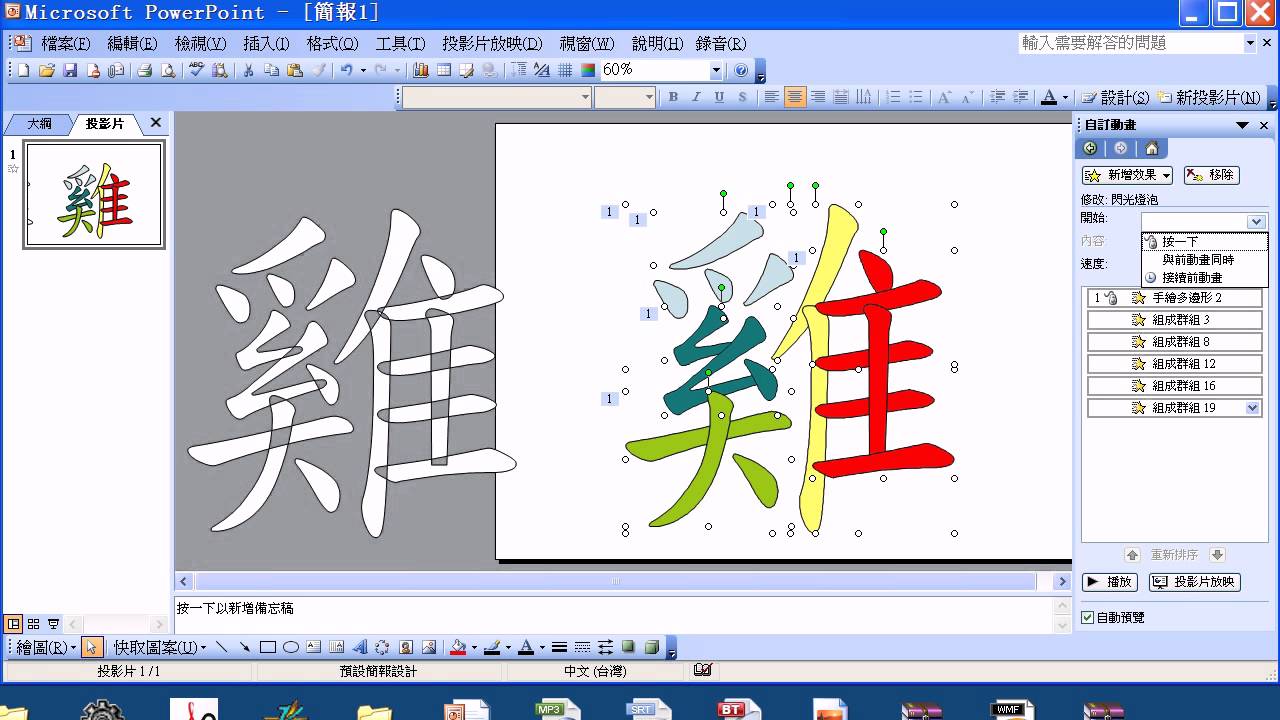
Task: Click the New blank presentation icon
Action: tap(23, 70)
